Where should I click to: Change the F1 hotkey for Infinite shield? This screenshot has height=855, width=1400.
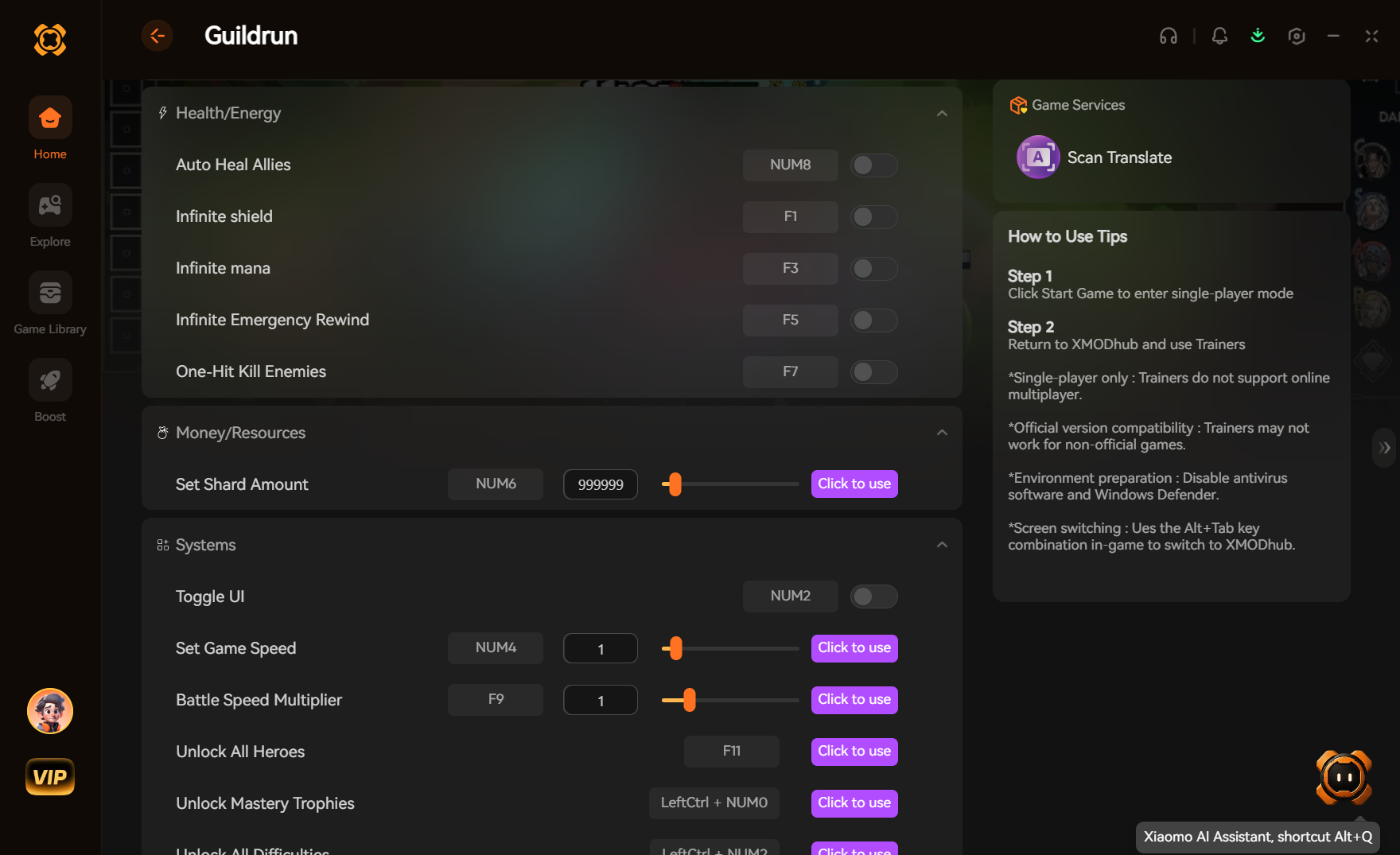coord(790,216)
